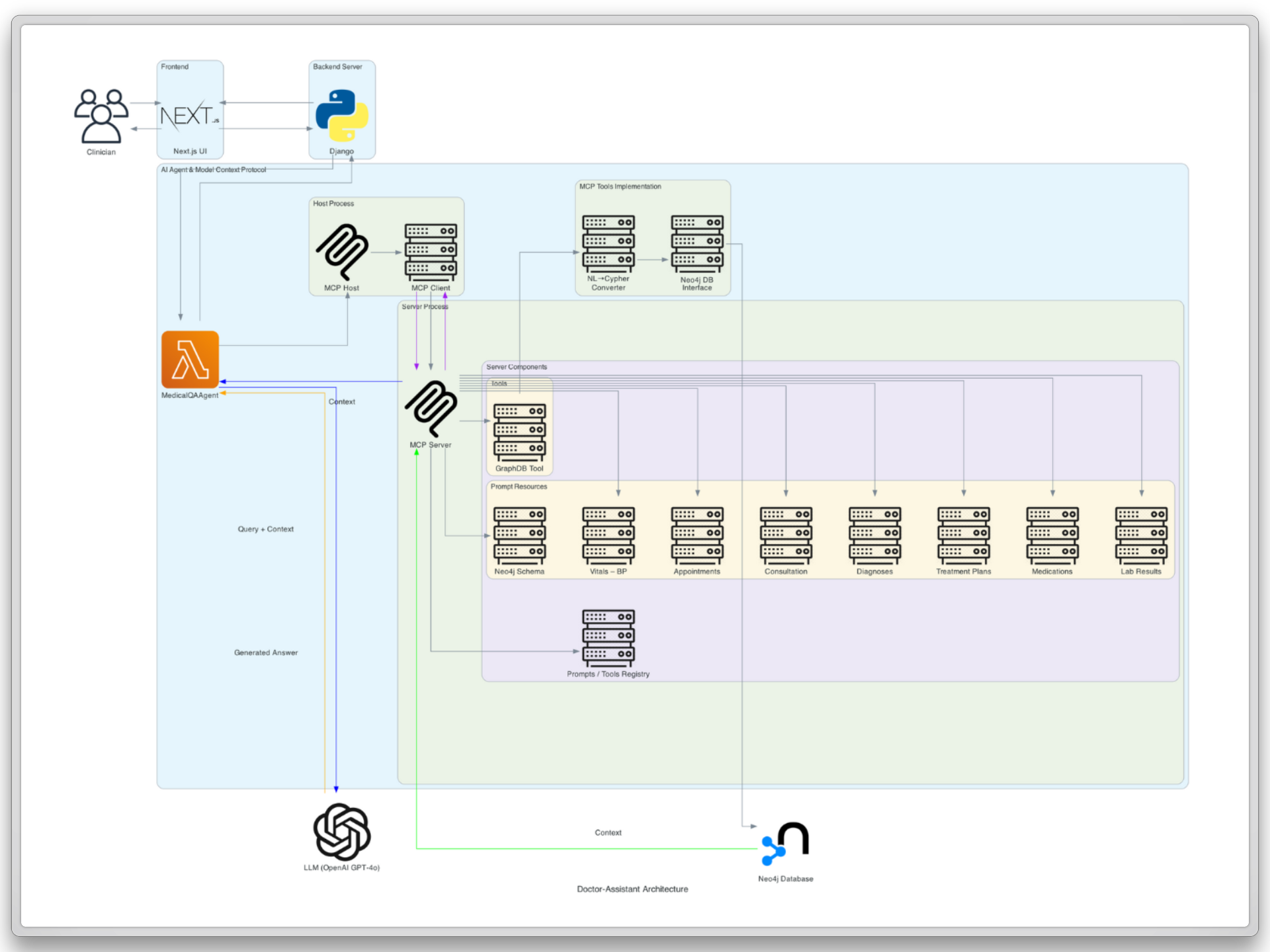
Task: Click the Diagnoses server icon
Action: pyautogui.click(x=874, y=535)
